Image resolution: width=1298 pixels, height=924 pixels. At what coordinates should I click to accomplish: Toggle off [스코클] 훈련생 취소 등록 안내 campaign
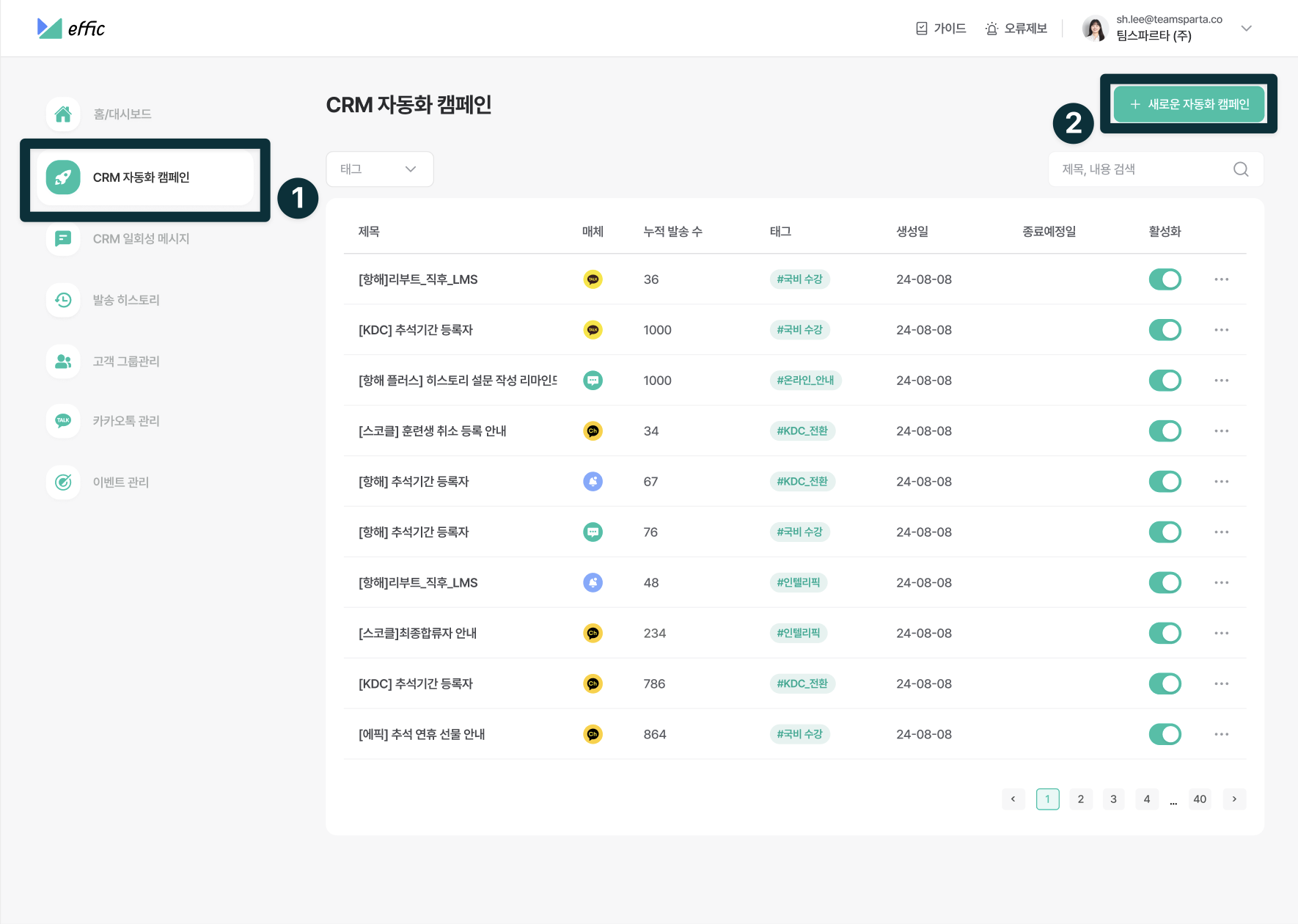click(1165, 431)
